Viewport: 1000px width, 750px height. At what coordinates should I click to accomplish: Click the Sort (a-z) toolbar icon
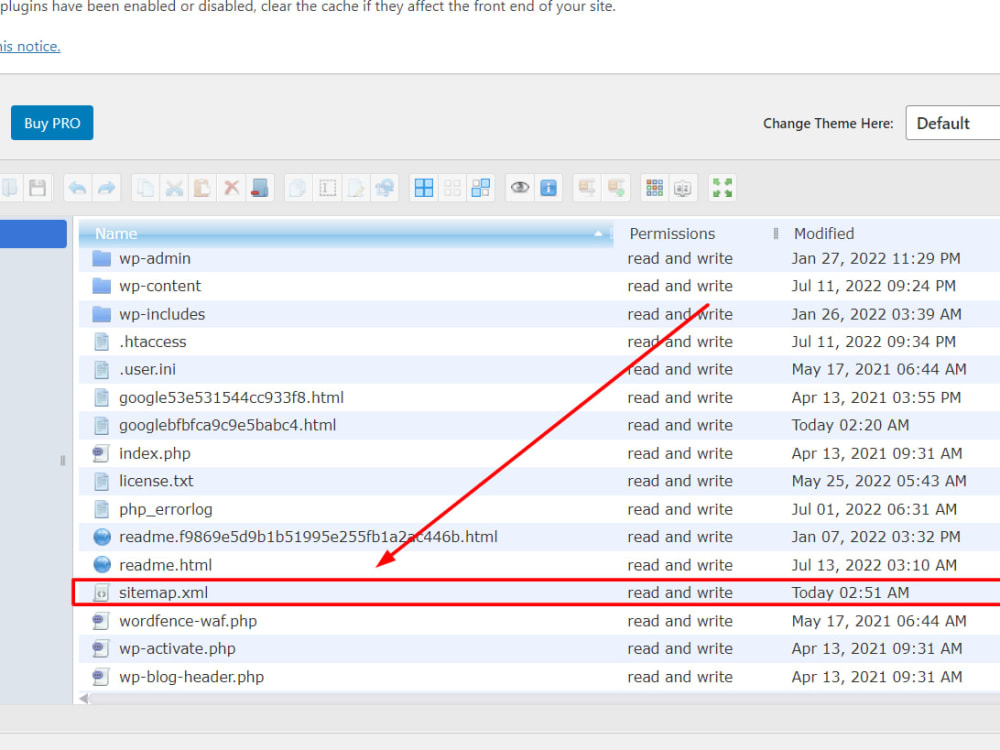(x=682, y=188)
